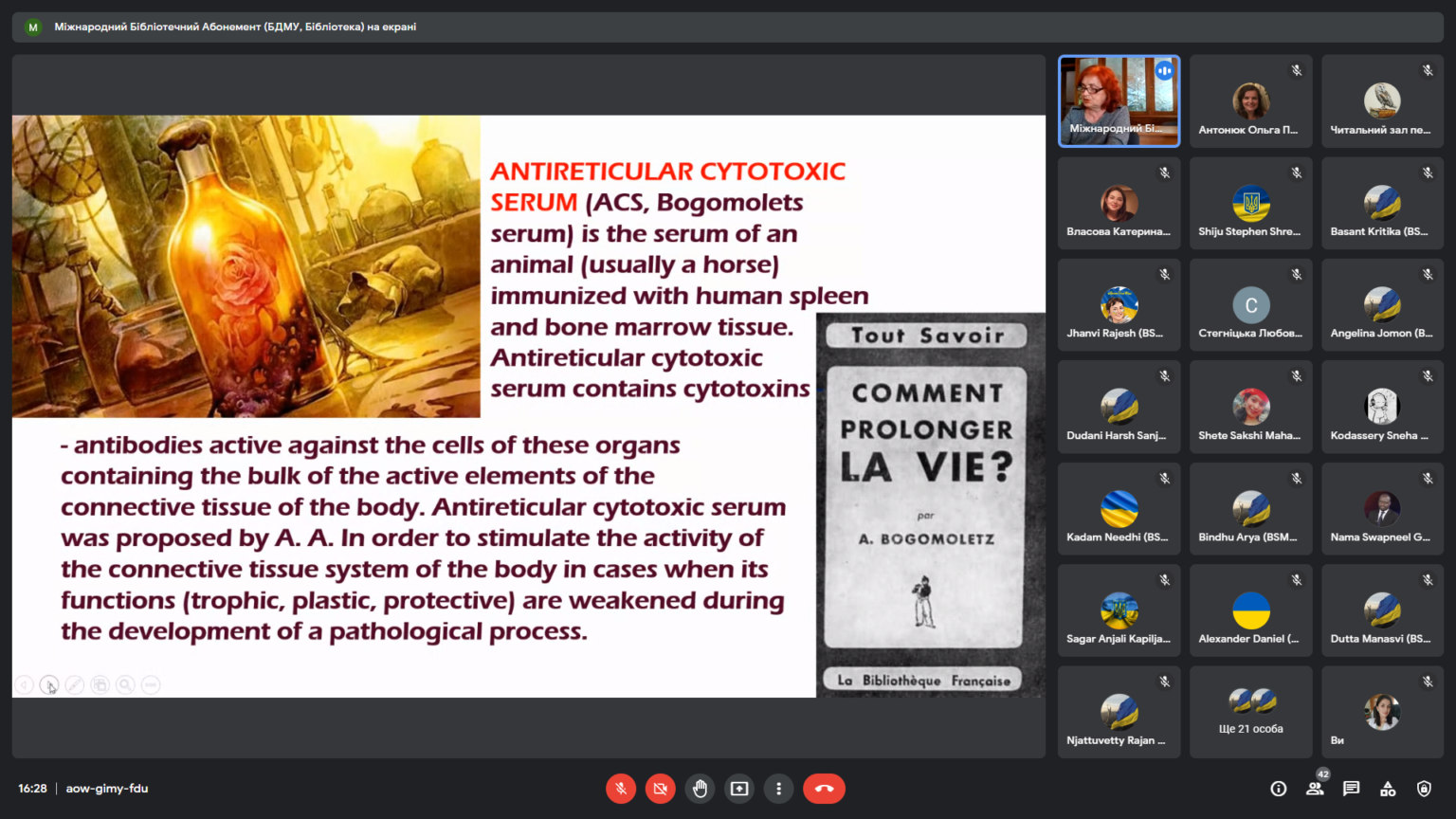Raise hand with the hand icon
1456x819 pixels.
700,789
